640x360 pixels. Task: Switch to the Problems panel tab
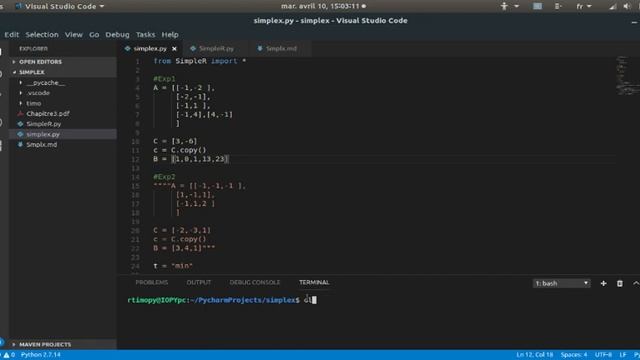pos(151,282)
